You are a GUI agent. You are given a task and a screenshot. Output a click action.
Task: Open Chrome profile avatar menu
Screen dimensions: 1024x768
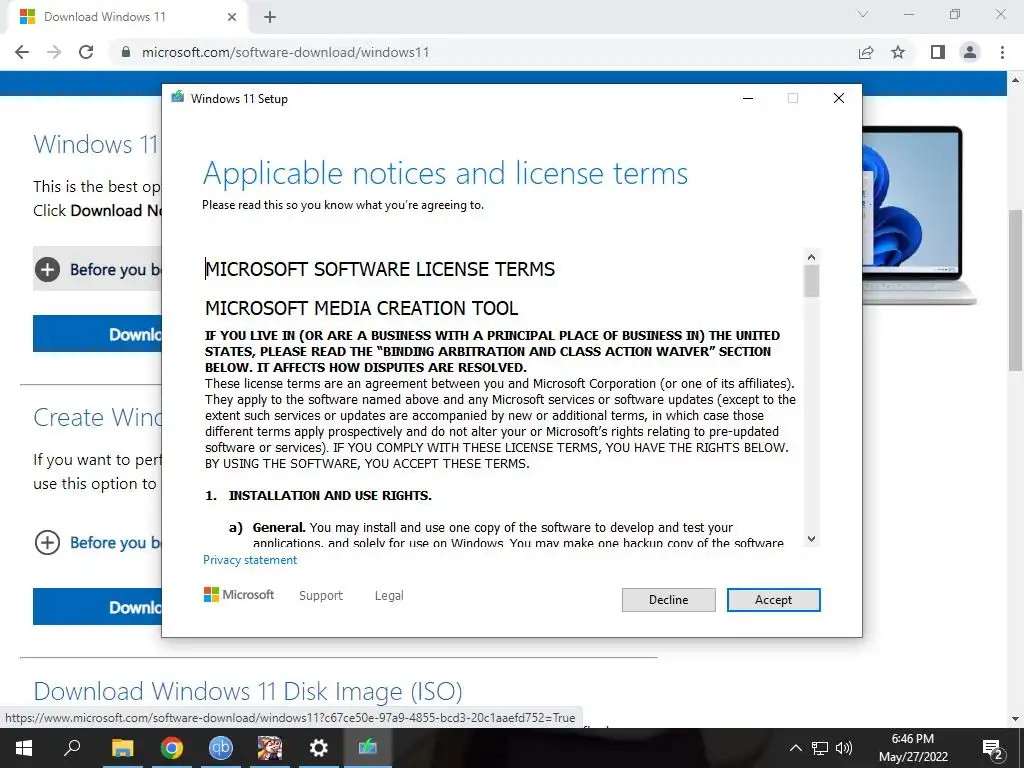970,52
